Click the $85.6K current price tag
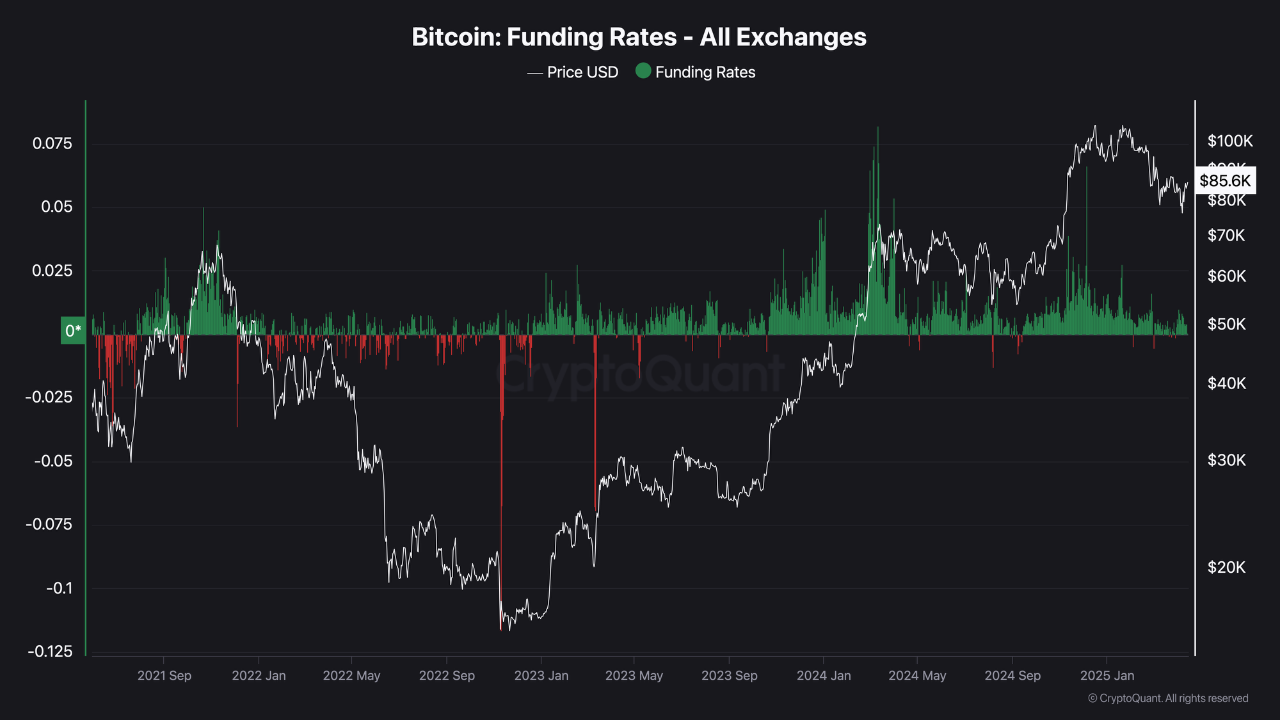The width and height of the screenshot is (1280, 720). click(x=1225, y=181)
